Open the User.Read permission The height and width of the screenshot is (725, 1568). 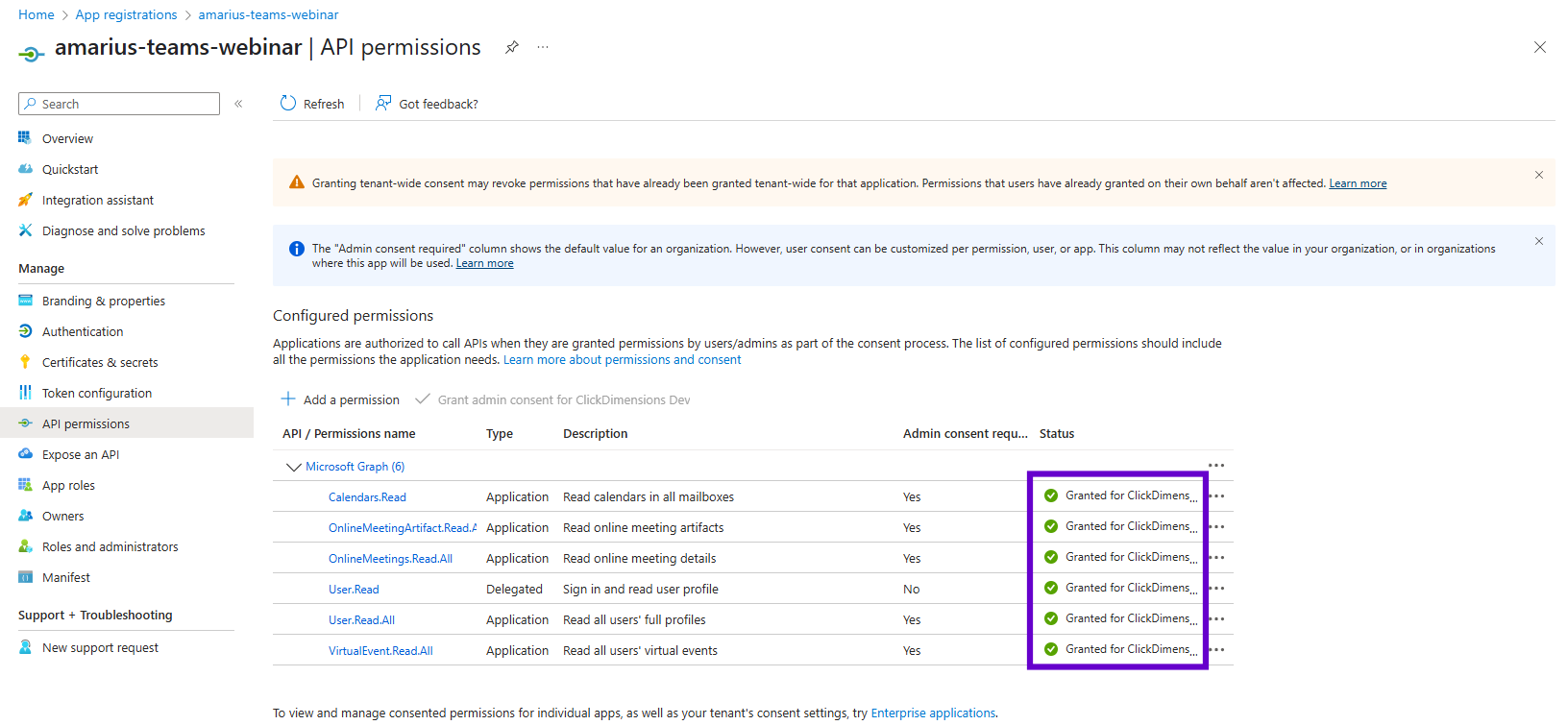(x=354, y=590)
